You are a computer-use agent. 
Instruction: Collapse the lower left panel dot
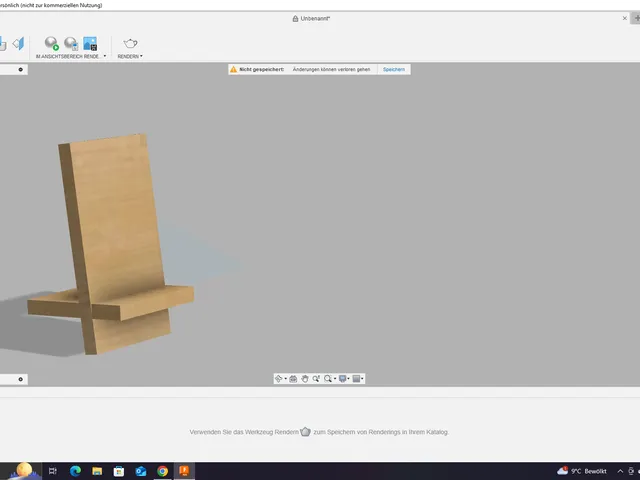20,379
